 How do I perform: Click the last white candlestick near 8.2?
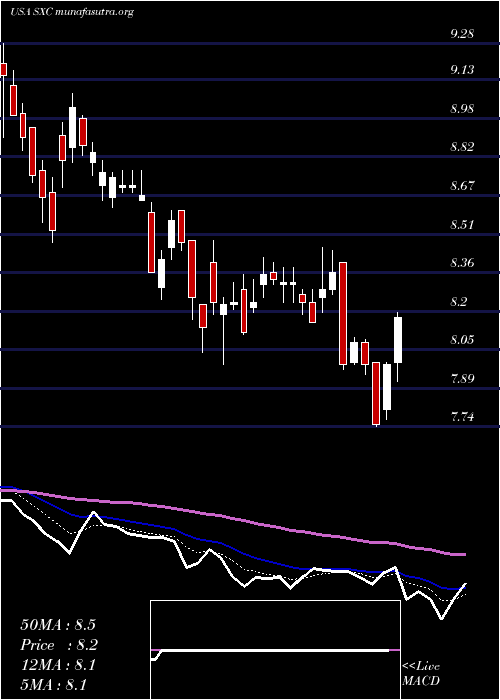pyautogui.click(x=398, y=340)
